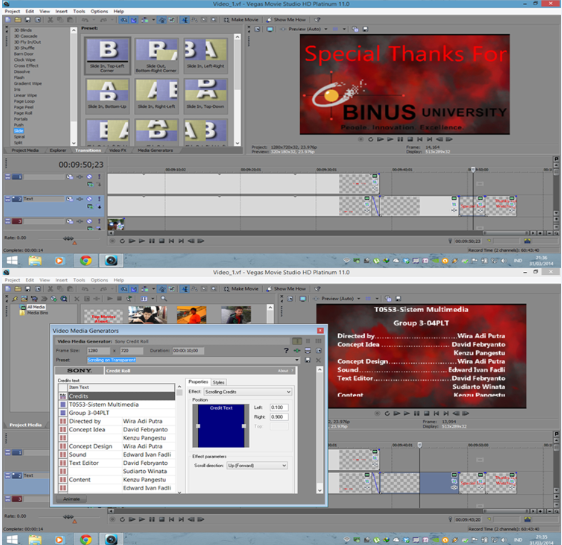Mute the Text track in upper timeline

coord(89,199)
